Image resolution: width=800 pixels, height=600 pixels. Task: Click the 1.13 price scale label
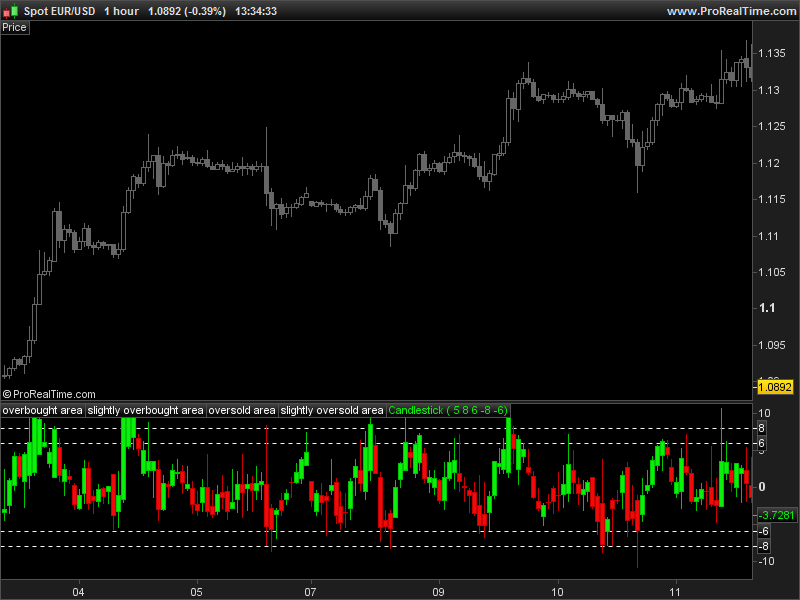[769, 90]
